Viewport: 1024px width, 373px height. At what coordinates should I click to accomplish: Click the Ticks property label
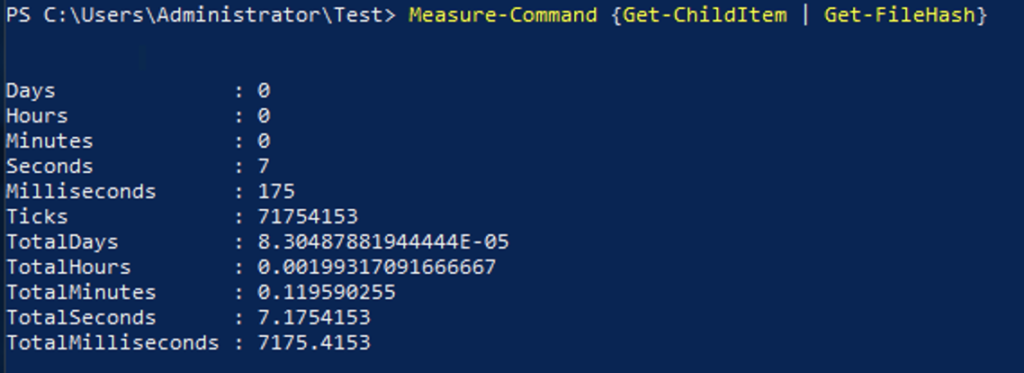37,217
